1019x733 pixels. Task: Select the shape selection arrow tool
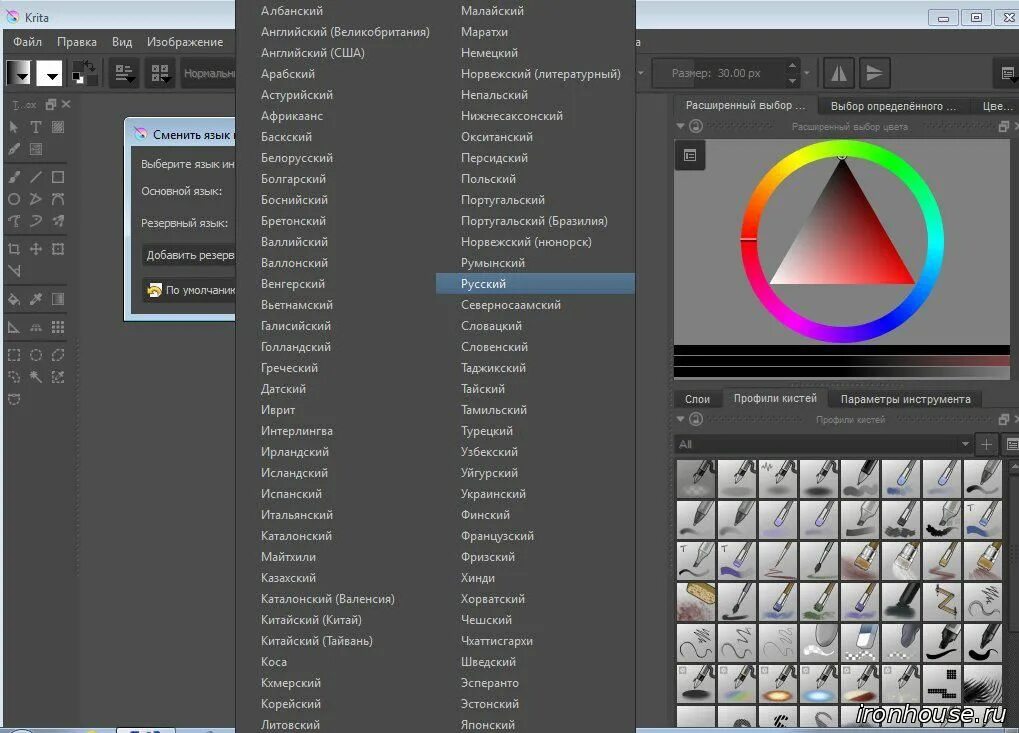pyautogui.click(x=14, y=127)
